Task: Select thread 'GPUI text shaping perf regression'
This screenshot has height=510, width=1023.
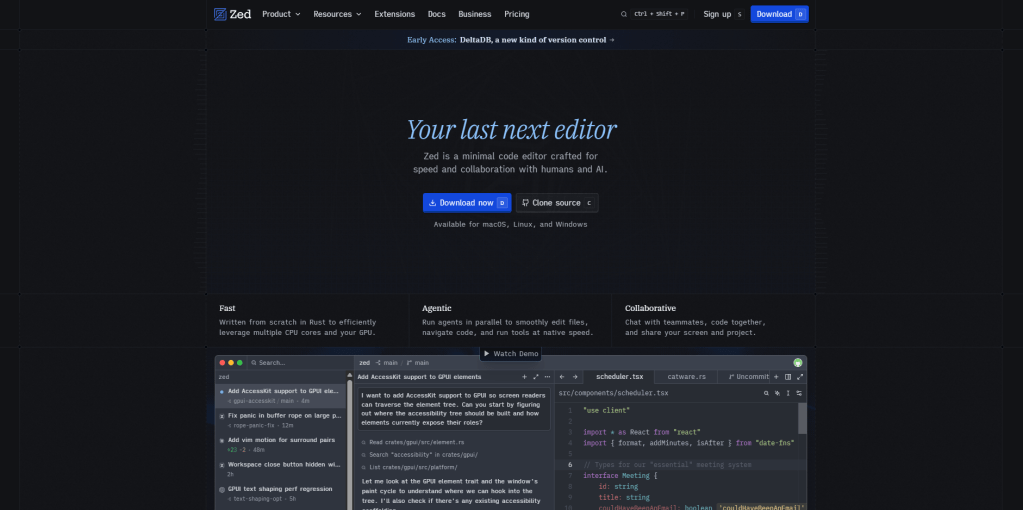Action: click(281, 494)
